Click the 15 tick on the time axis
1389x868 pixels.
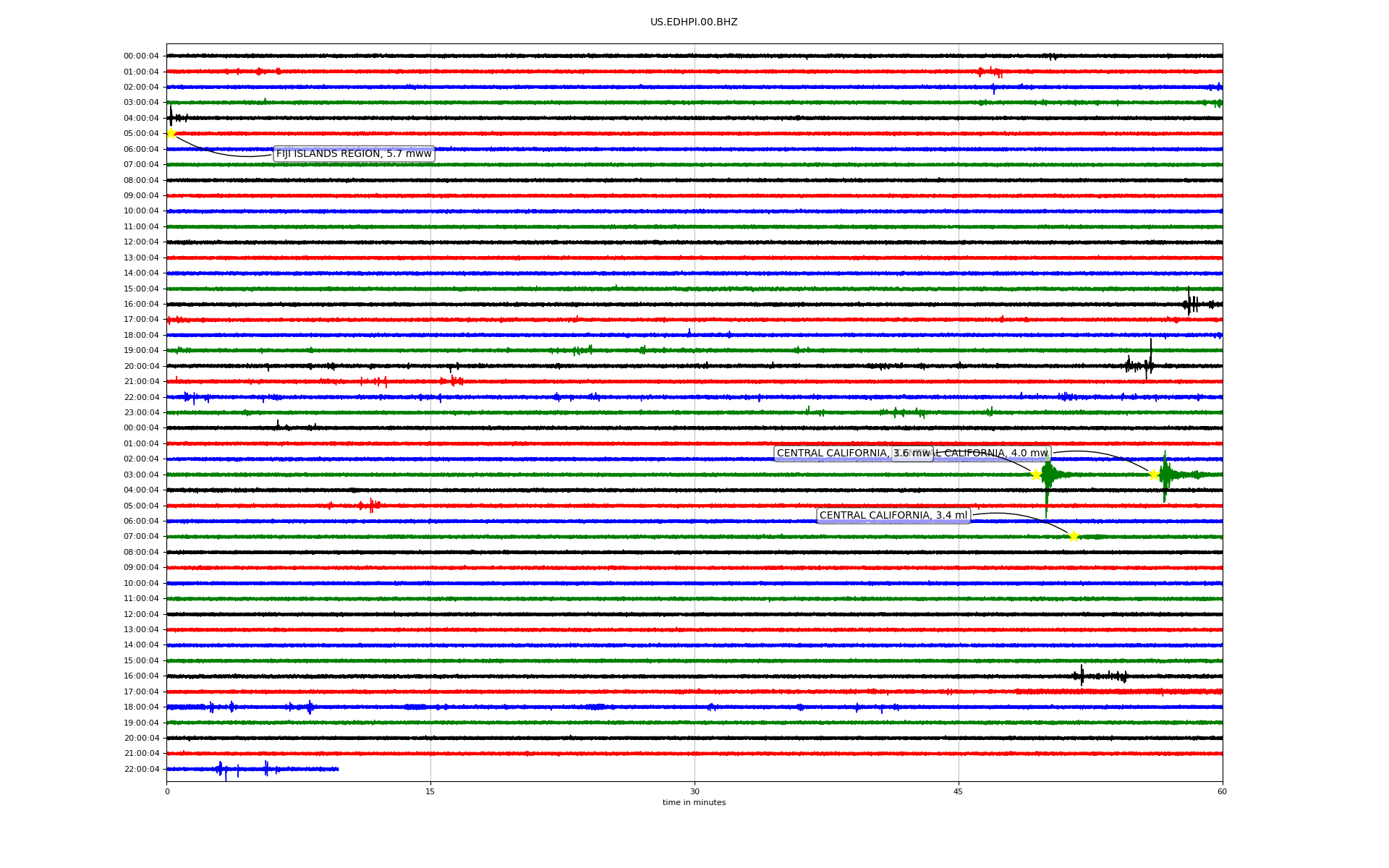[x=430, y=791]
